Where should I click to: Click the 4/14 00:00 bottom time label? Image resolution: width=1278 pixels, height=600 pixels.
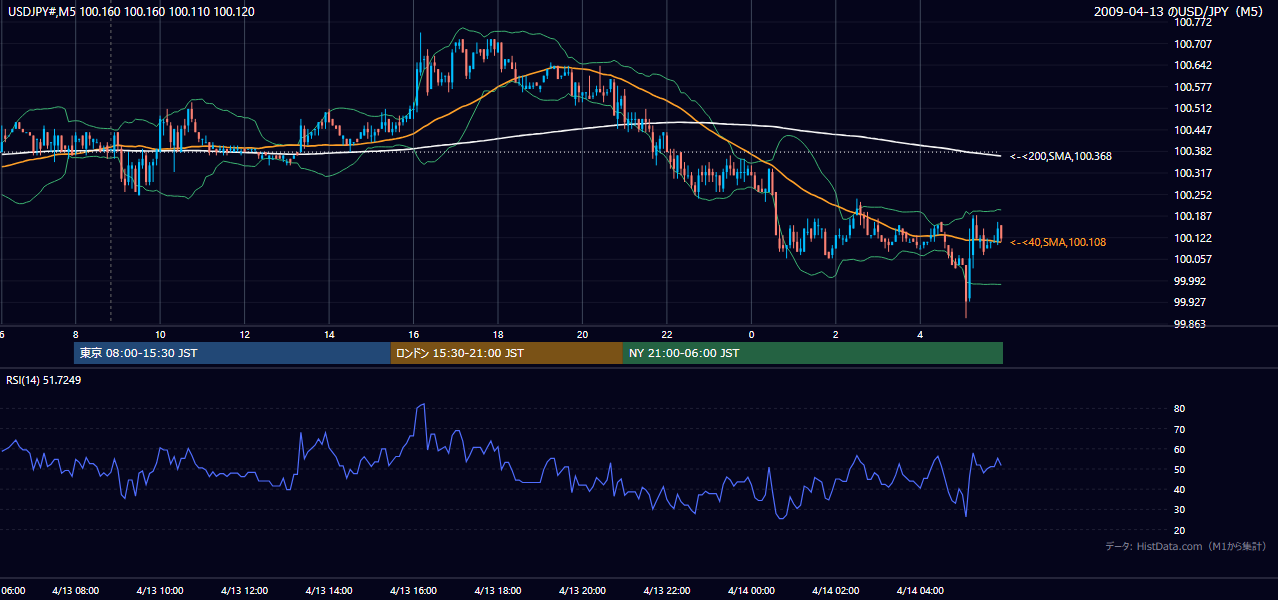coord(752,591)
